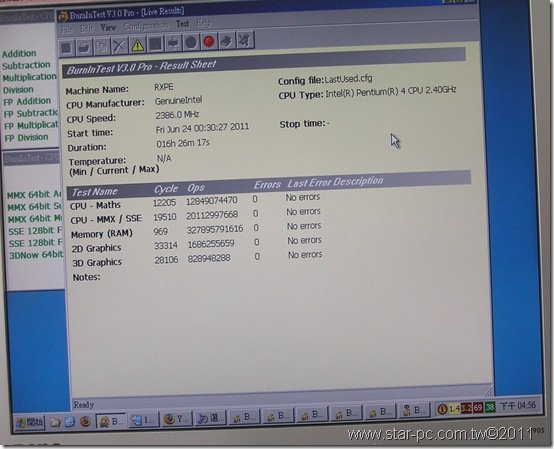Click the crossed-lines X toolbar icon
Image resolution: width=554 pixels, height=449 pixels.
click(119, 45)
